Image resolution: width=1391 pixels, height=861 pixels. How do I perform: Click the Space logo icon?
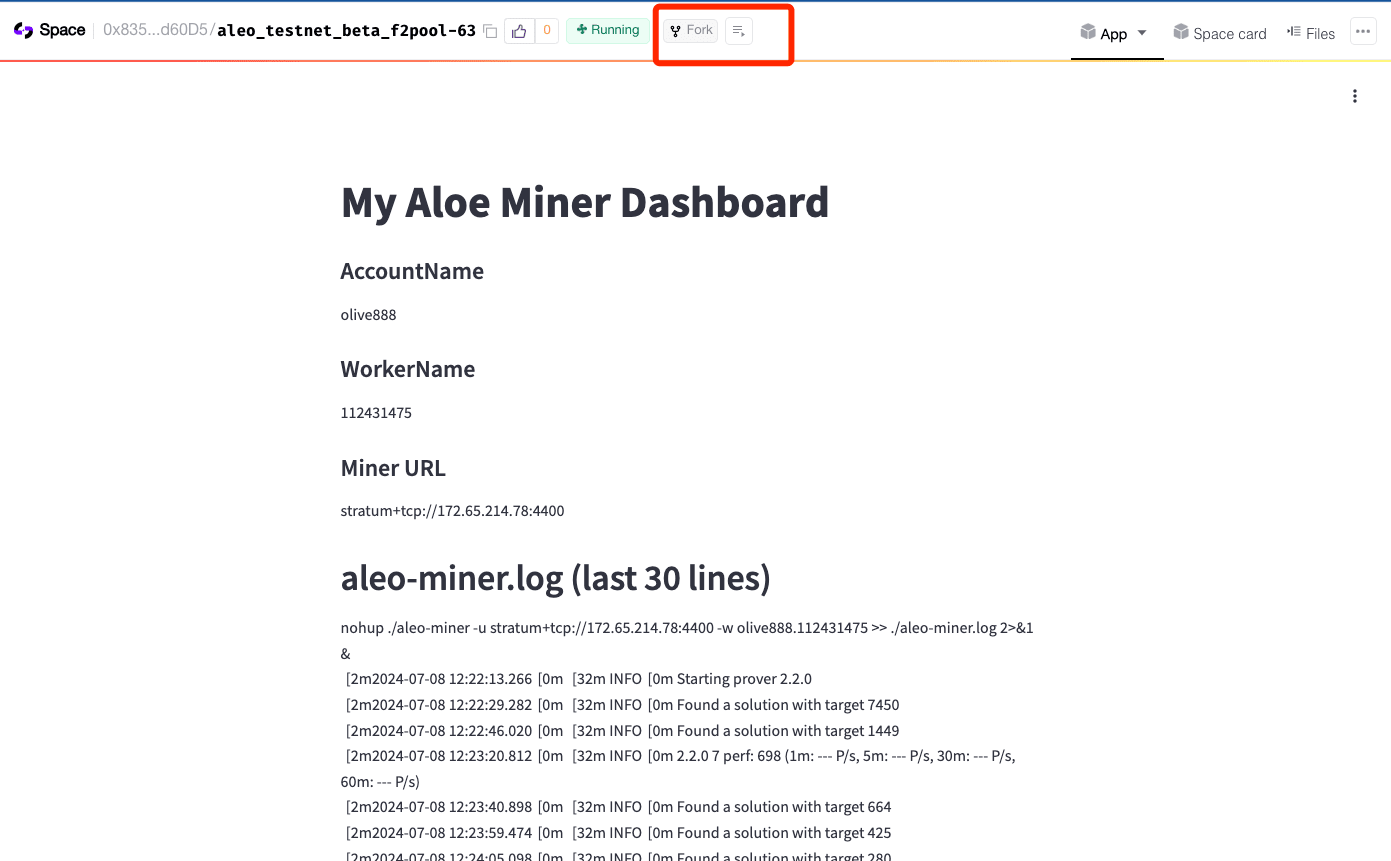23,30
